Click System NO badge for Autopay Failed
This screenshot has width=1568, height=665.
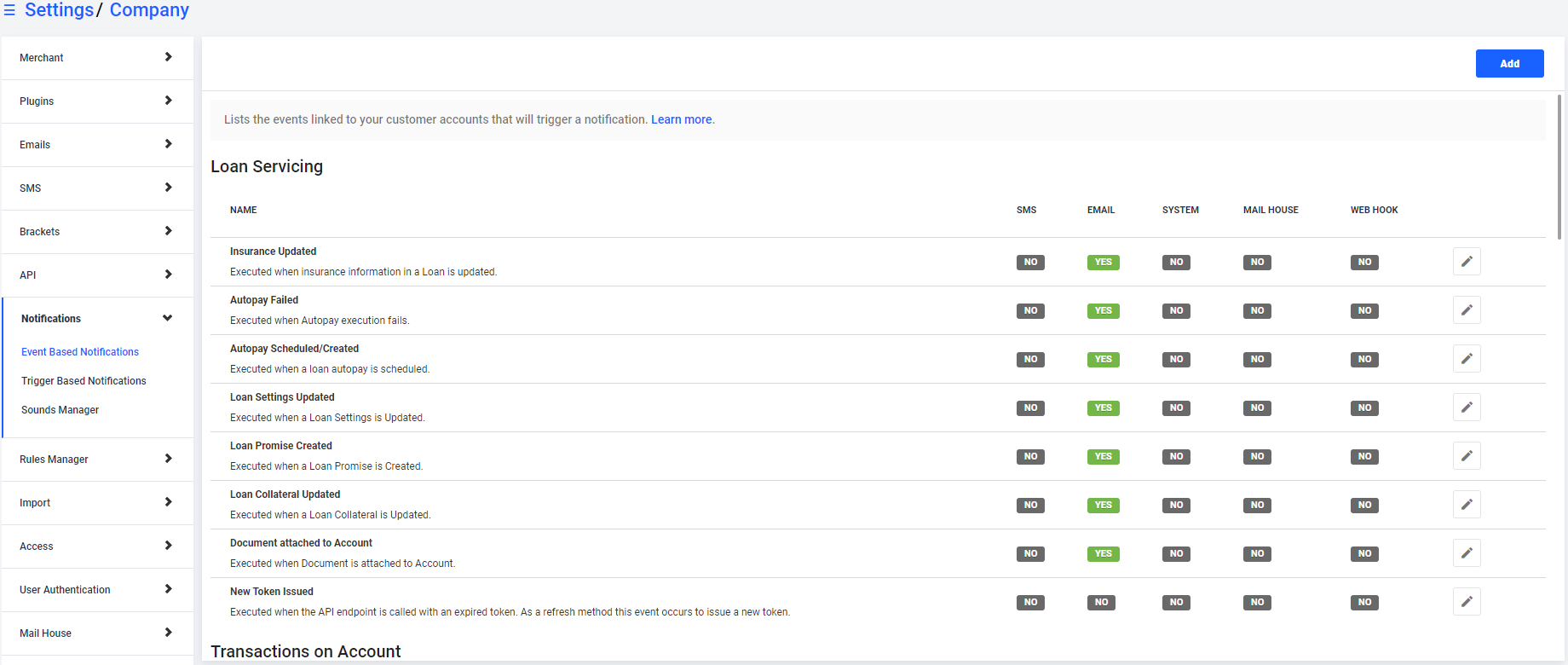click(x=1176, y=311)
